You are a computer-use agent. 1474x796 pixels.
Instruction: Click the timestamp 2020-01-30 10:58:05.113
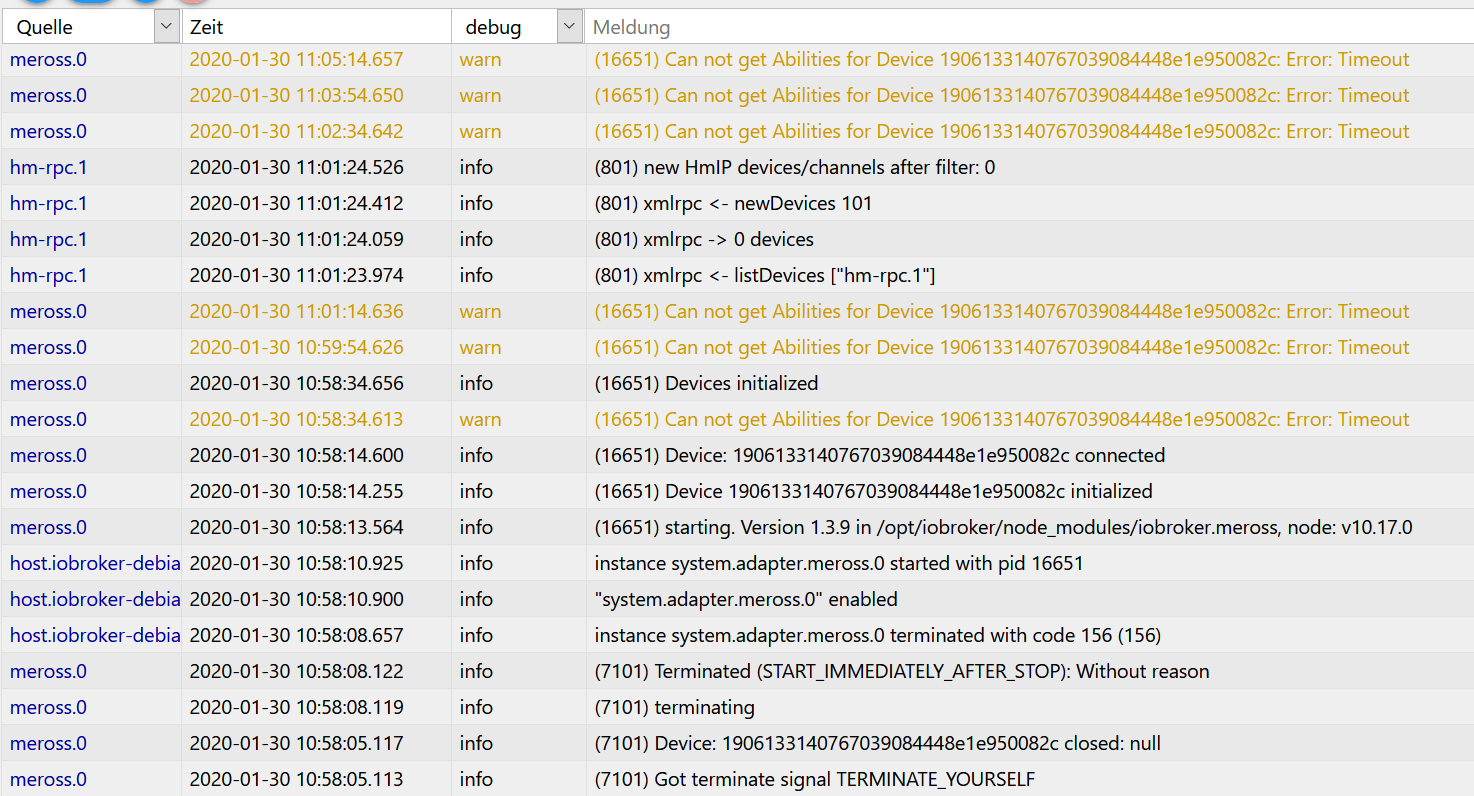pos(296,779)
